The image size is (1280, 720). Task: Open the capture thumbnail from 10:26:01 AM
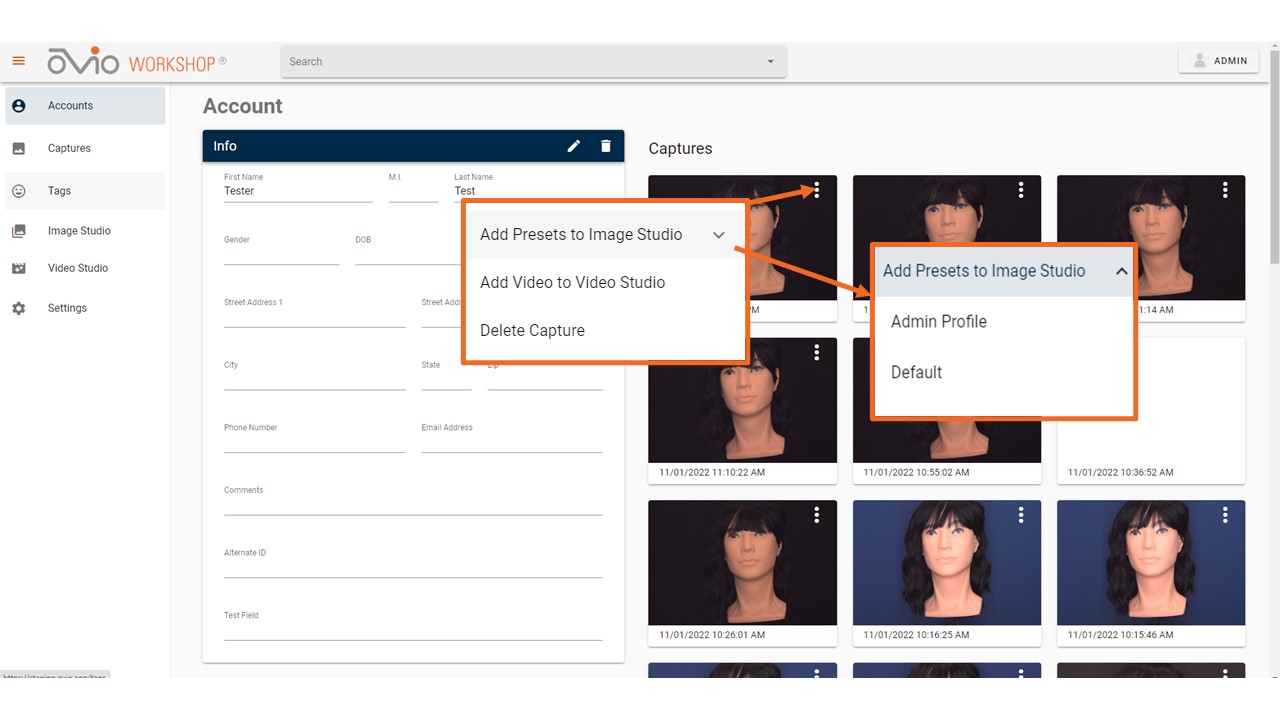[x=742, y=563]
